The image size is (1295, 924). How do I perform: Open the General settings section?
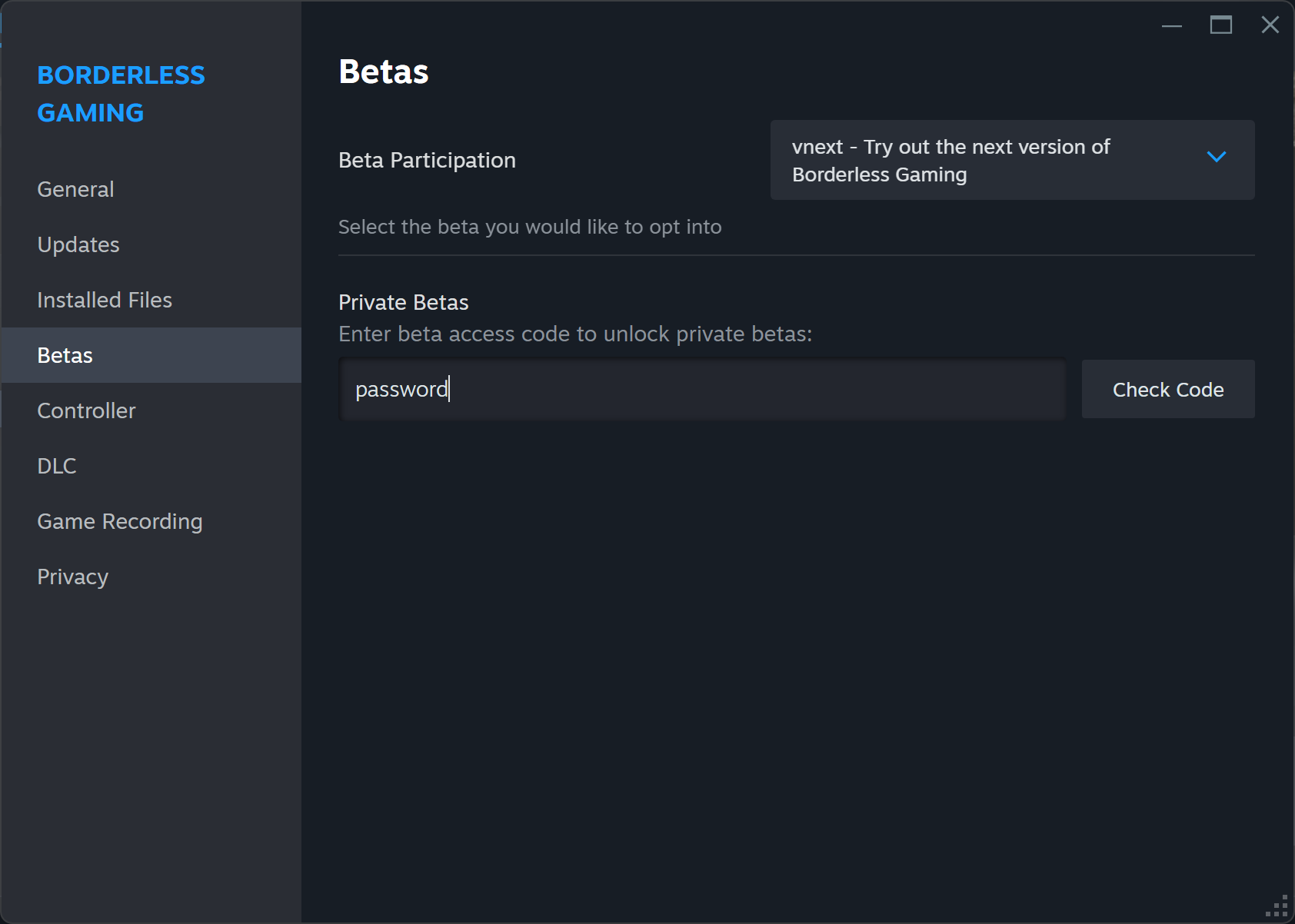(x=151, y=189)
